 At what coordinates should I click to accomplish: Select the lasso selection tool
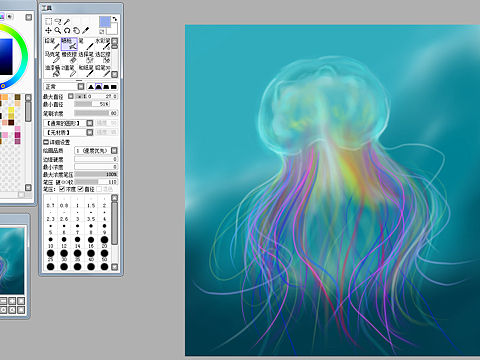(58, 21)
